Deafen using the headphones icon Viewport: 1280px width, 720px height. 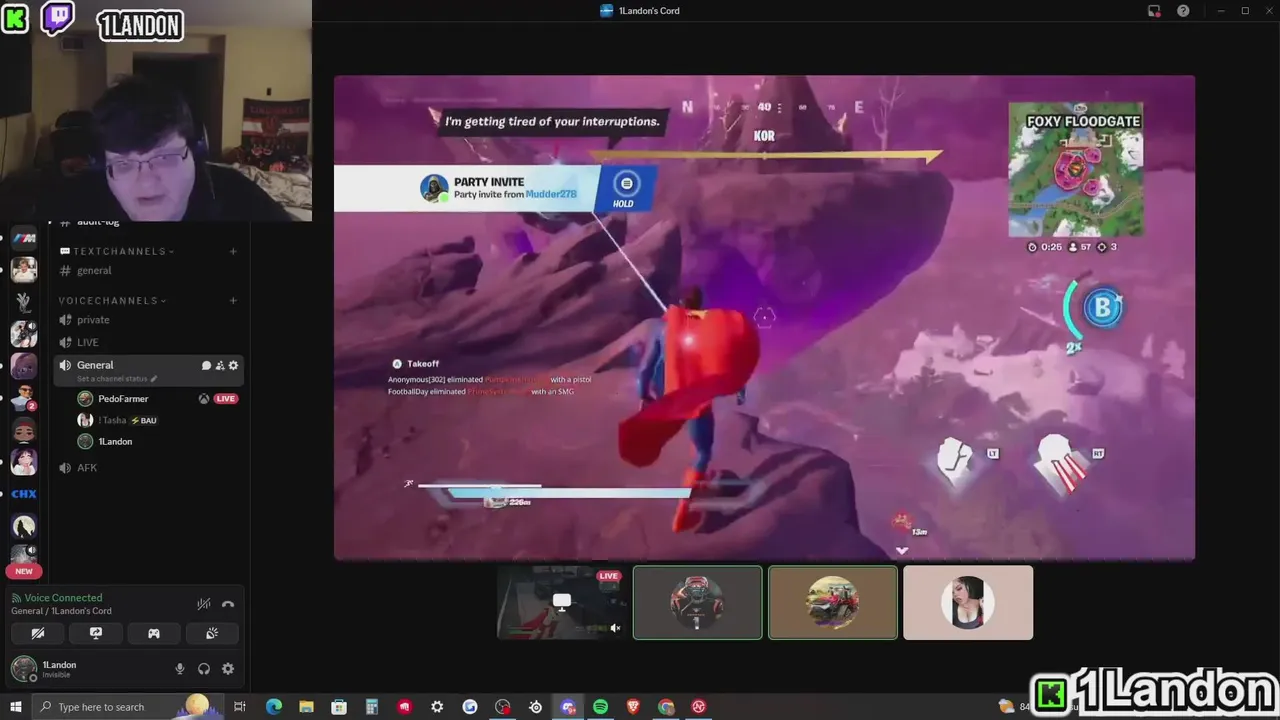[x=204, y=669]
